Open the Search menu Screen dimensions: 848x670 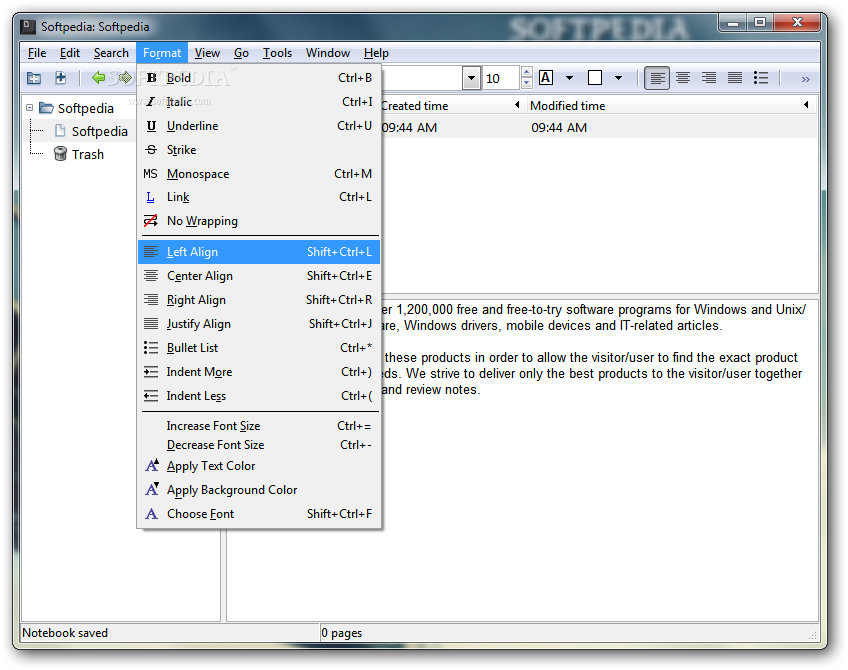111,53
